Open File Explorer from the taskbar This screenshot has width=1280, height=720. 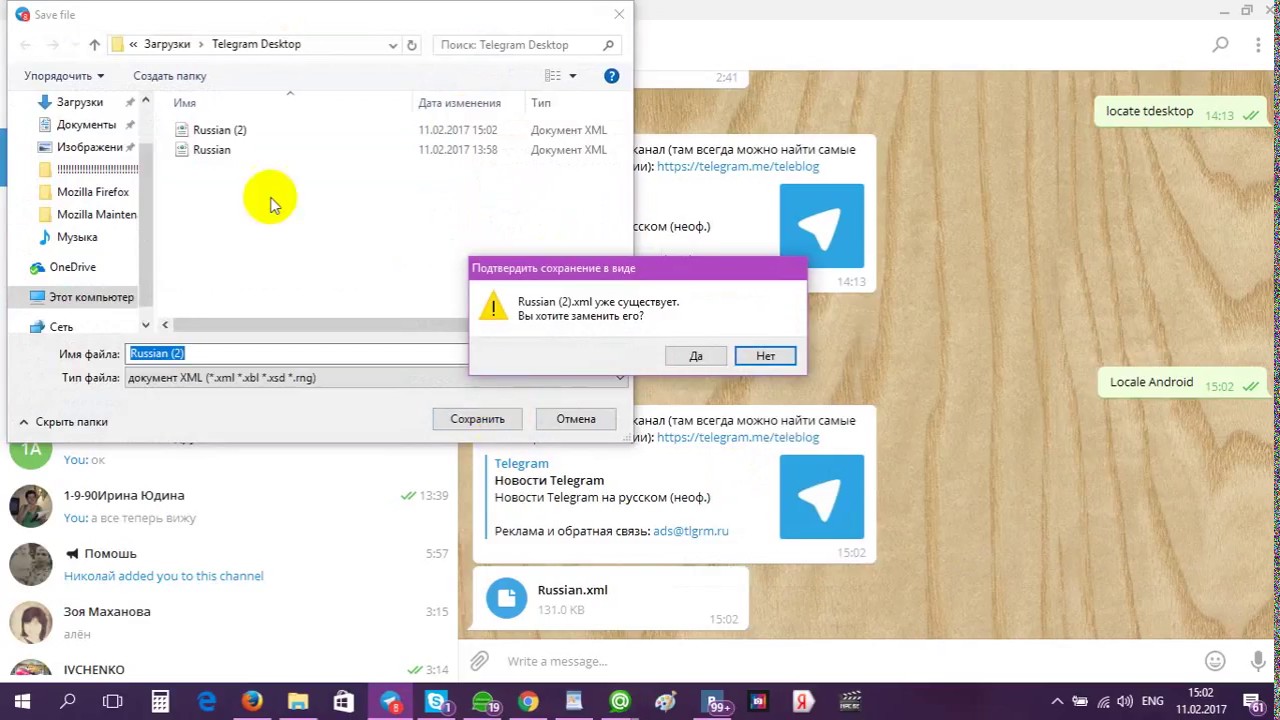pyautogui.click(x=298, y=702)
